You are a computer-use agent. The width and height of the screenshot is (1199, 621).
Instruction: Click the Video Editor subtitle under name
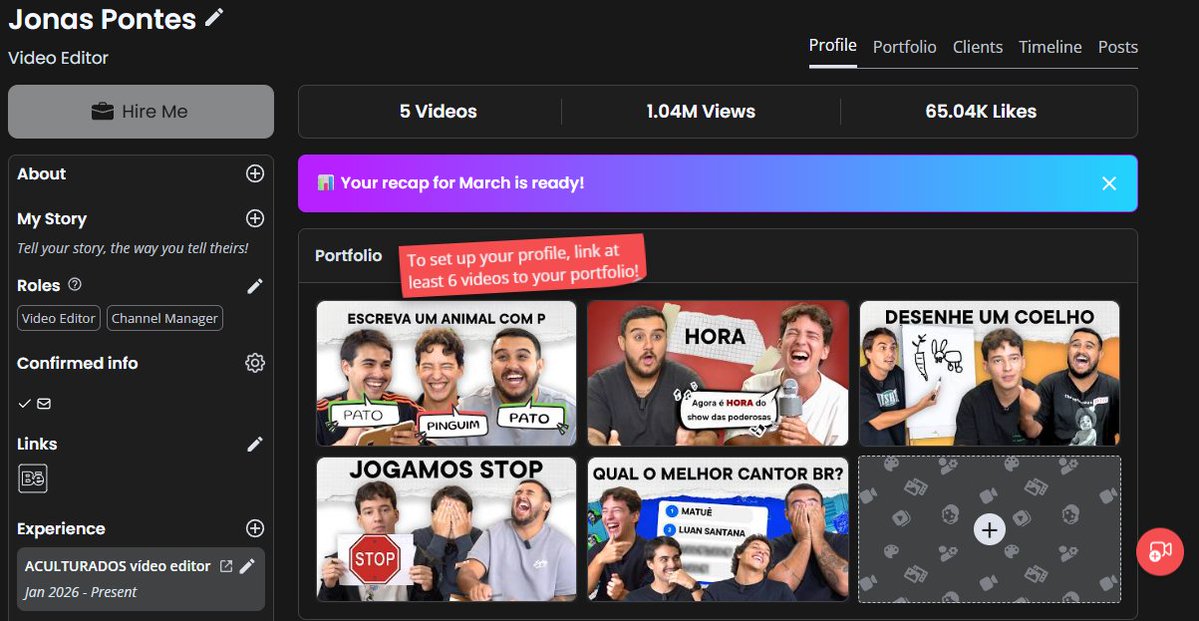[58, 58]
